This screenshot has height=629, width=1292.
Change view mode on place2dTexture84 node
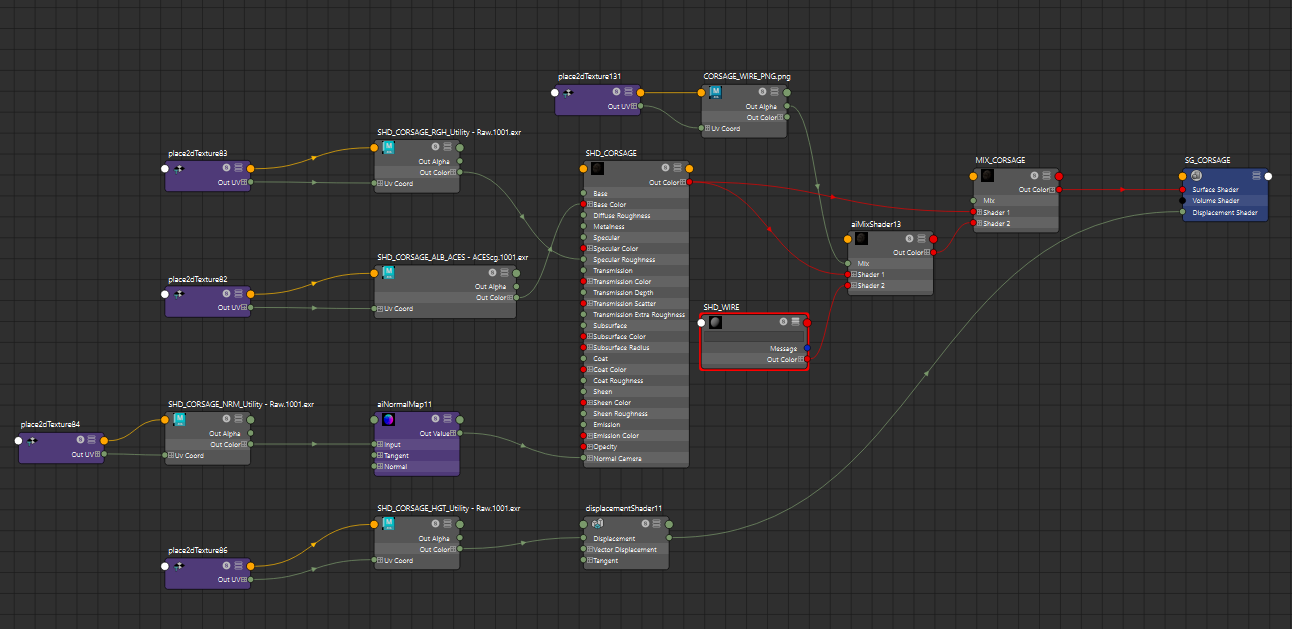tap(92, 440)
